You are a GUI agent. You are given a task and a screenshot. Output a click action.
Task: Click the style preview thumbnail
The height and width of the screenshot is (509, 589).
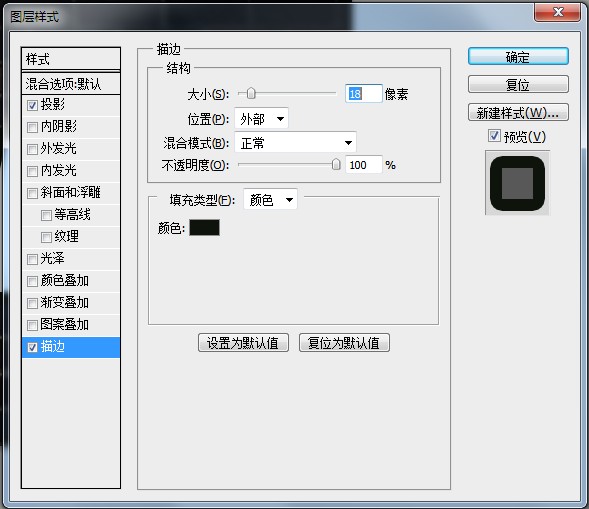pyautogui.click(x=517, y=183)
